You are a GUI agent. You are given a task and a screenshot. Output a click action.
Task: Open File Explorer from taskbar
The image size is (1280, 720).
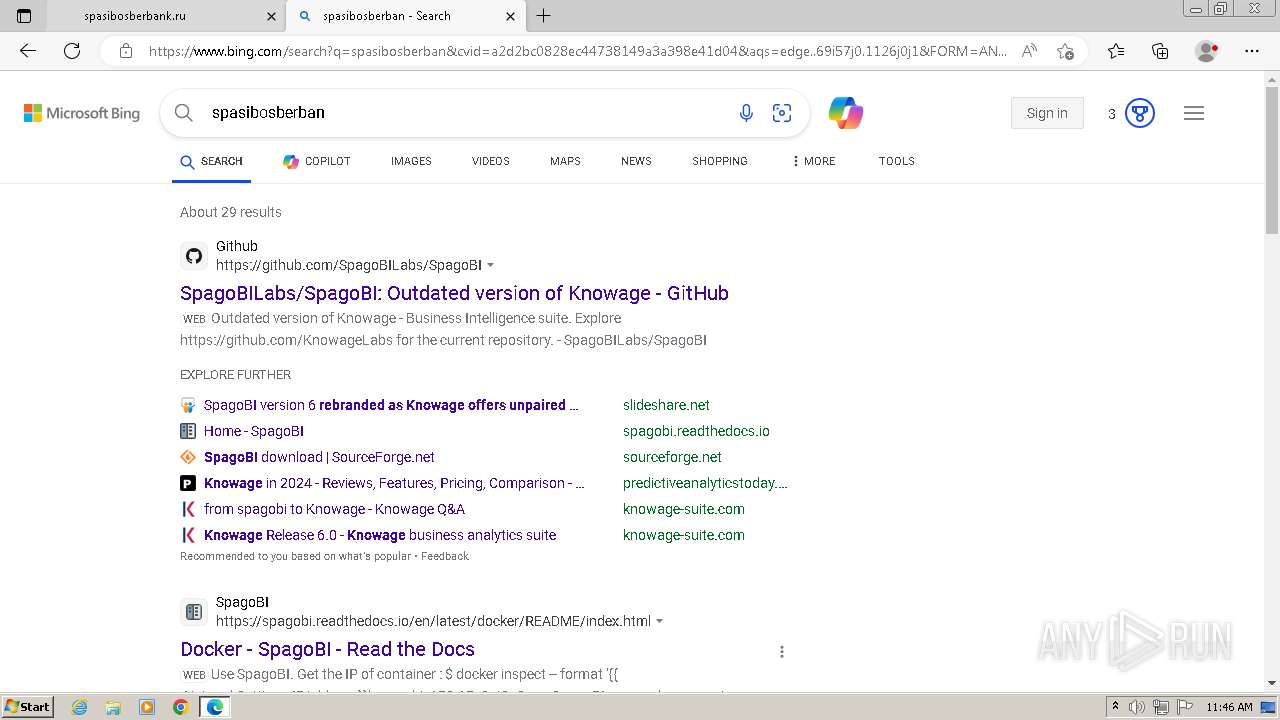click(113, 707)
